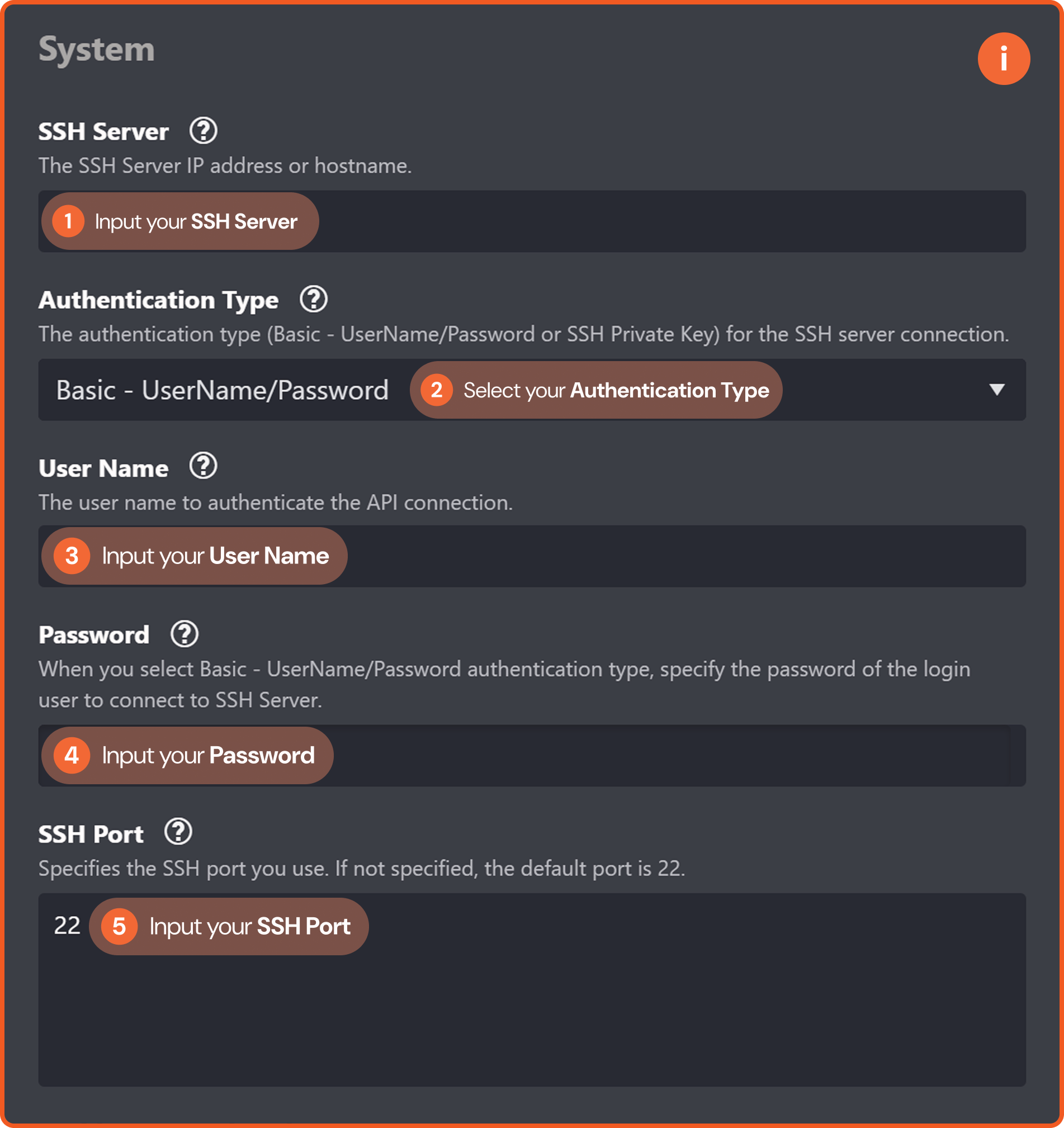Image resolution: width=1064 pixels, height=1128 pixels.
Task: Click the number 3 step badge
Action: coord(72,556)
